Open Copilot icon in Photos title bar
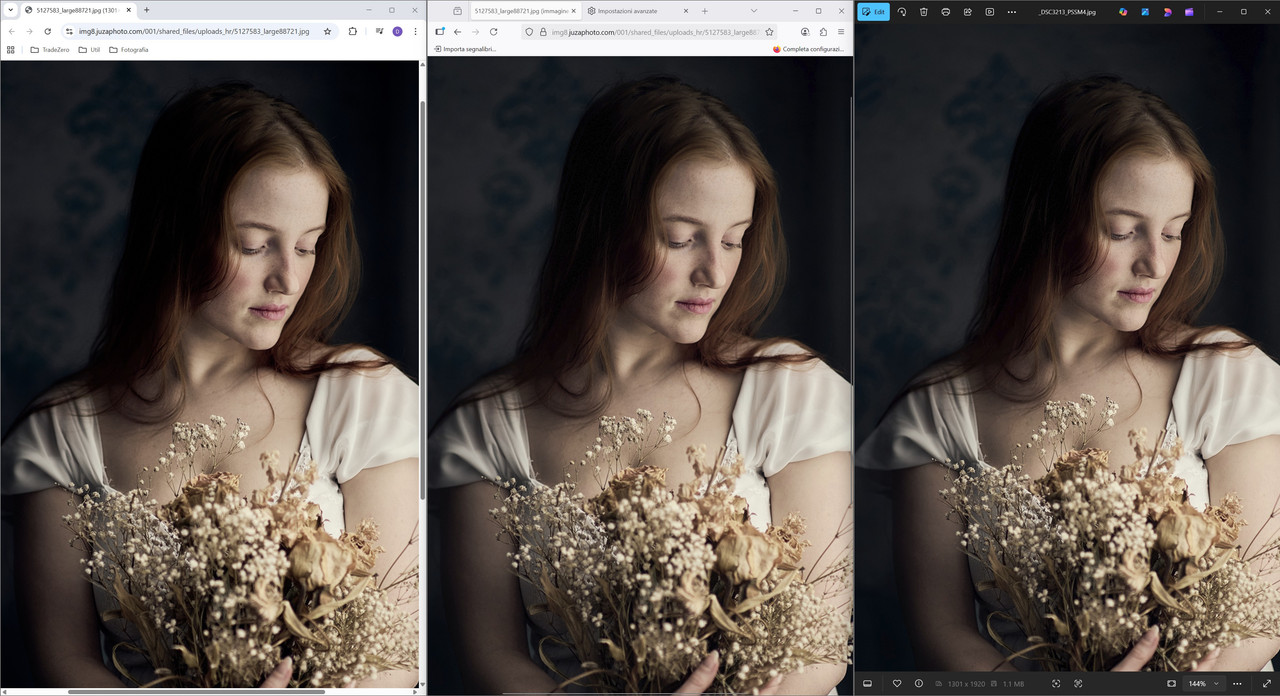The width and height of the screenshot is (1280, 696). [x=1123, y=12]
